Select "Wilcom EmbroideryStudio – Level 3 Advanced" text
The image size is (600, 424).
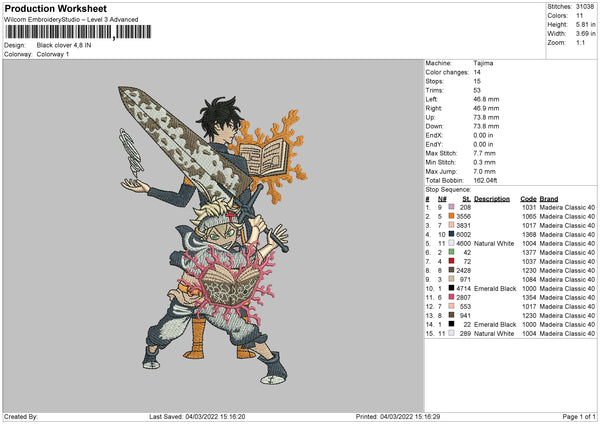pos(71,20)
